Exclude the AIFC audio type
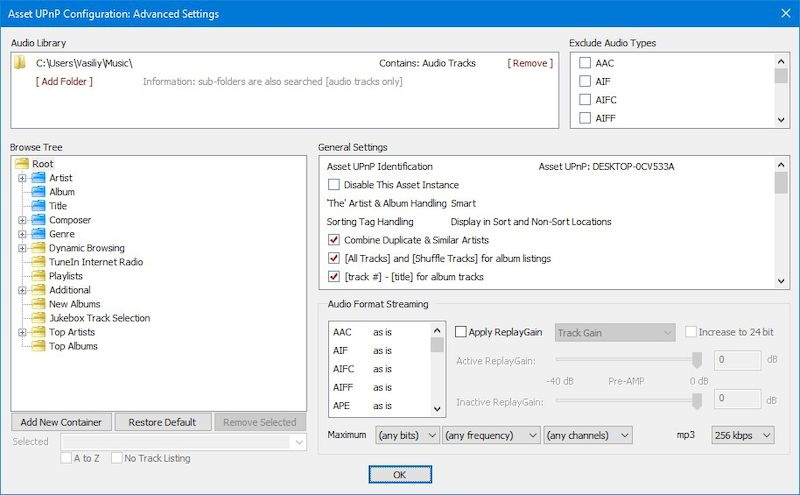The width and height of the screenshot is (800, 495). point(585,100)
